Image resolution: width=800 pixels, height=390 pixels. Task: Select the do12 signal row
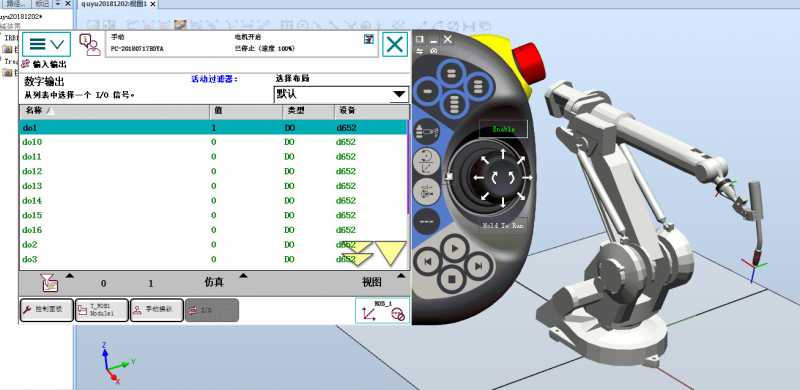[213, 172]
